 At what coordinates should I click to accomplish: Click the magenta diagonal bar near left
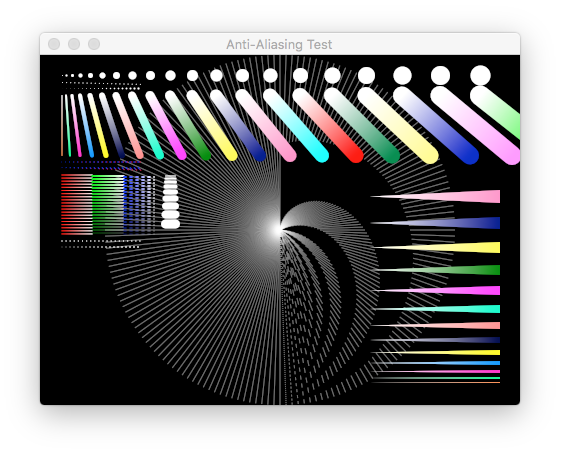click(166, 125)
